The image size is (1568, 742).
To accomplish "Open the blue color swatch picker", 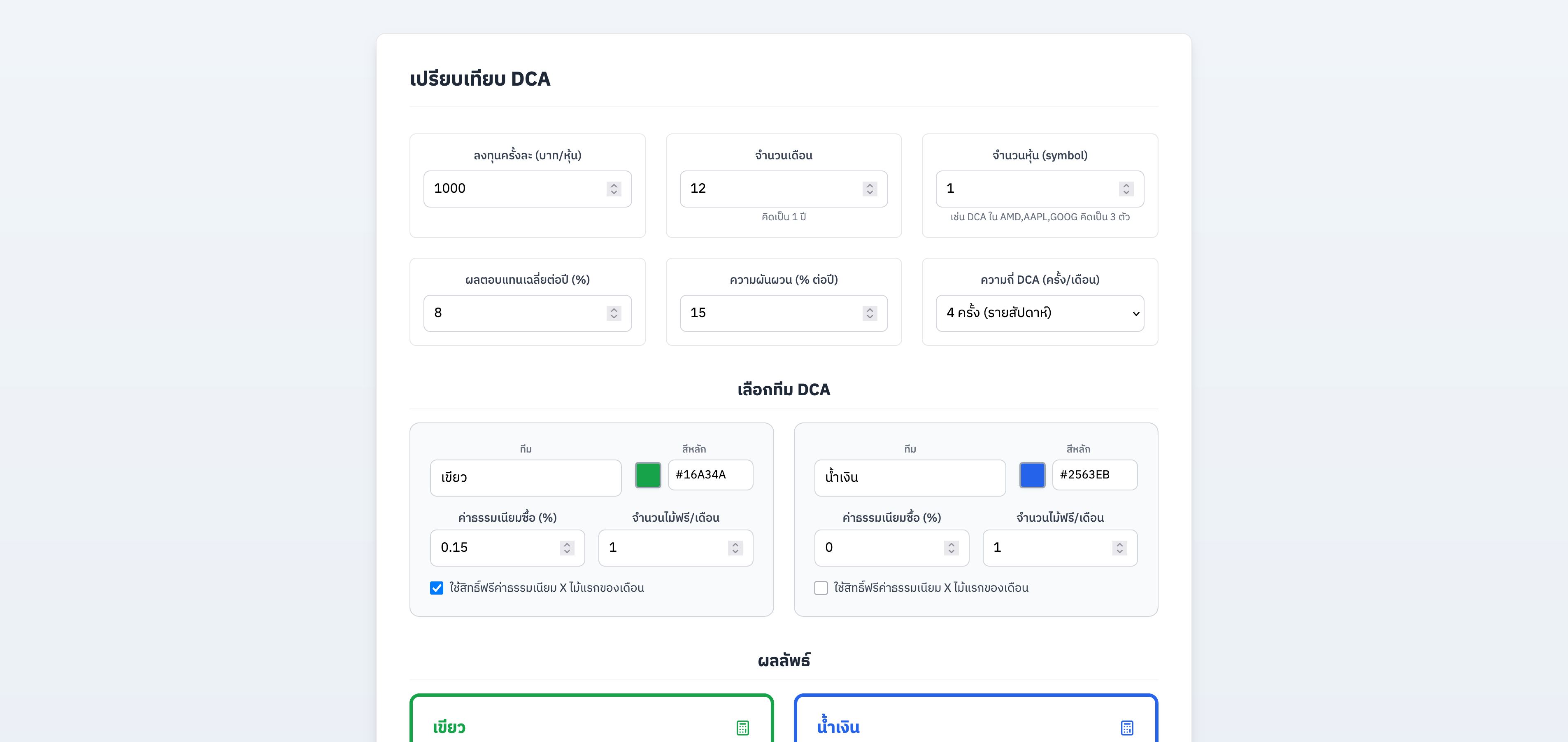I will click(1032, 475).
